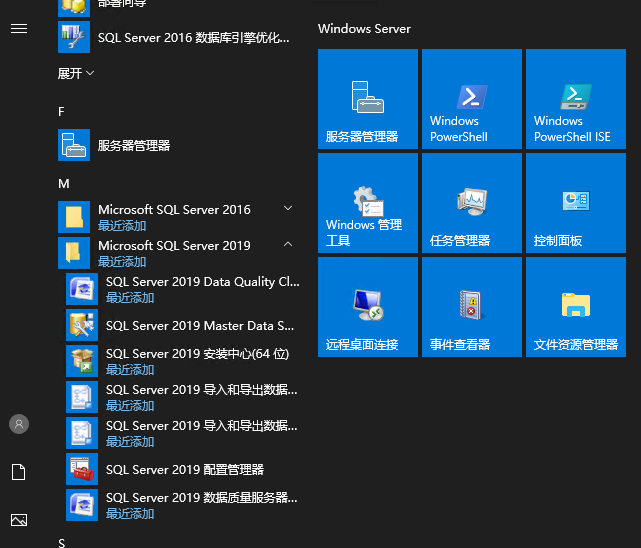This screenshot has height=548, width=641.
Task: Open the Windows 管理工具 tile
Action: pos(368,203)
